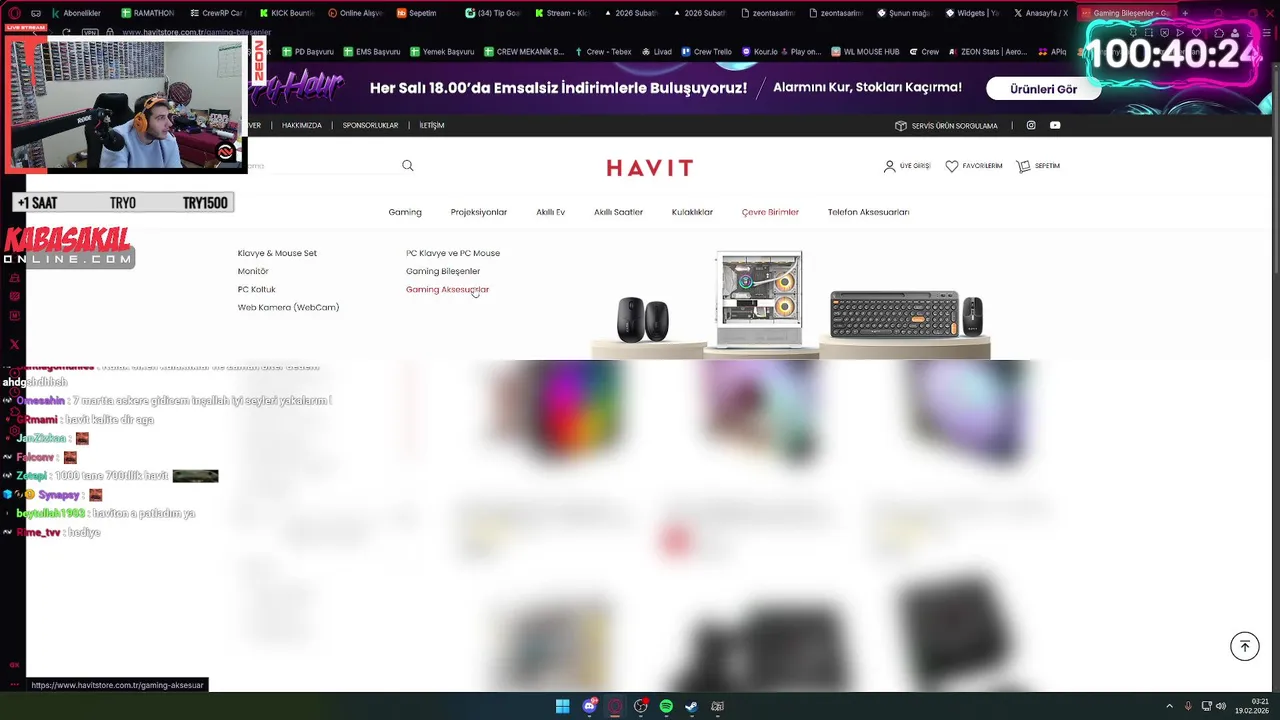
Task: Open the Havit Instagram icon link
Action: click(x=1031, y=125)
